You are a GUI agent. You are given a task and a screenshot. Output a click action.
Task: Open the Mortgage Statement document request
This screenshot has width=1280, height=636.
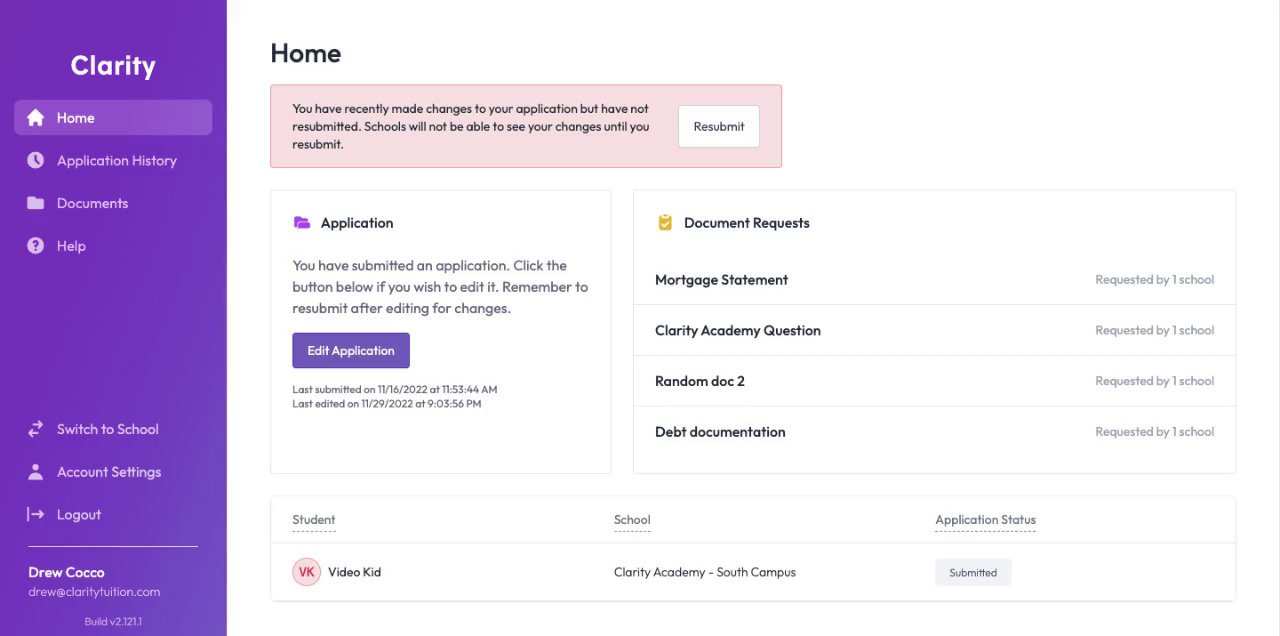721,280
